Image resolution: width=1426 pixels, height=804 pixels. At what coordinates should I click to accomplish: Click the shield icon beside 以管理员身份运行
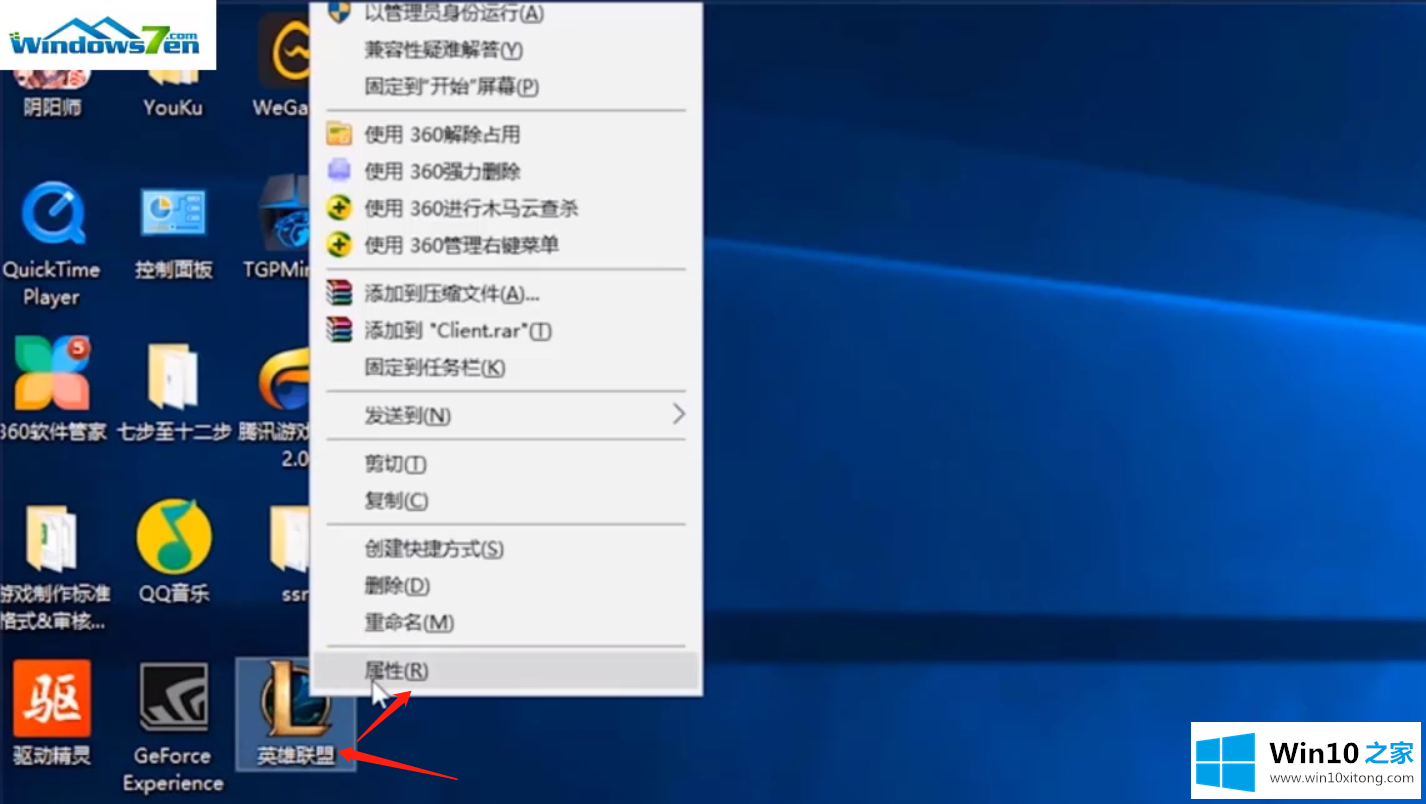(x=340, y=12)
